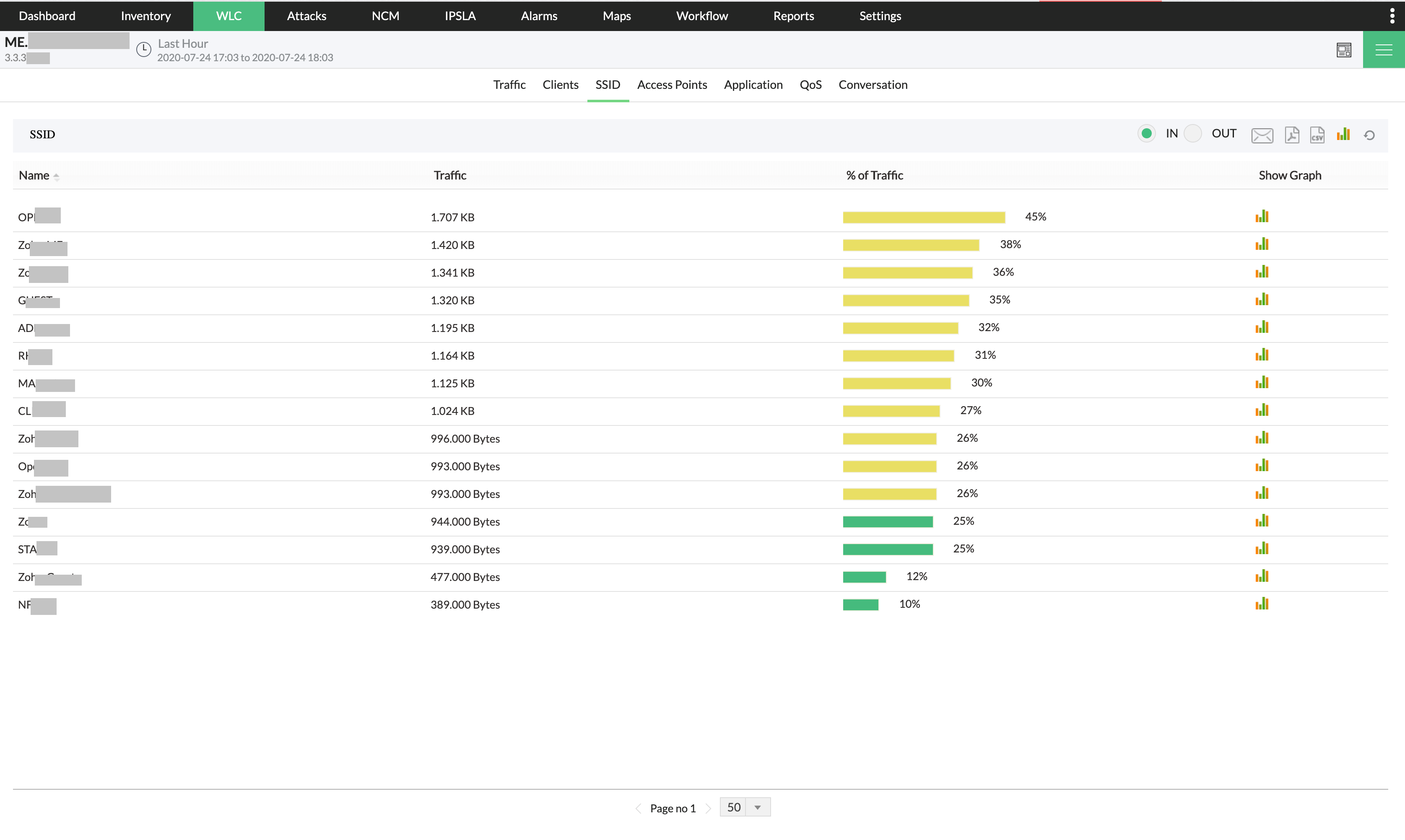The height and width of the screenshot is (840, 1405).
Task: Open the three-dot options menu
Action: coord(1392,16)
